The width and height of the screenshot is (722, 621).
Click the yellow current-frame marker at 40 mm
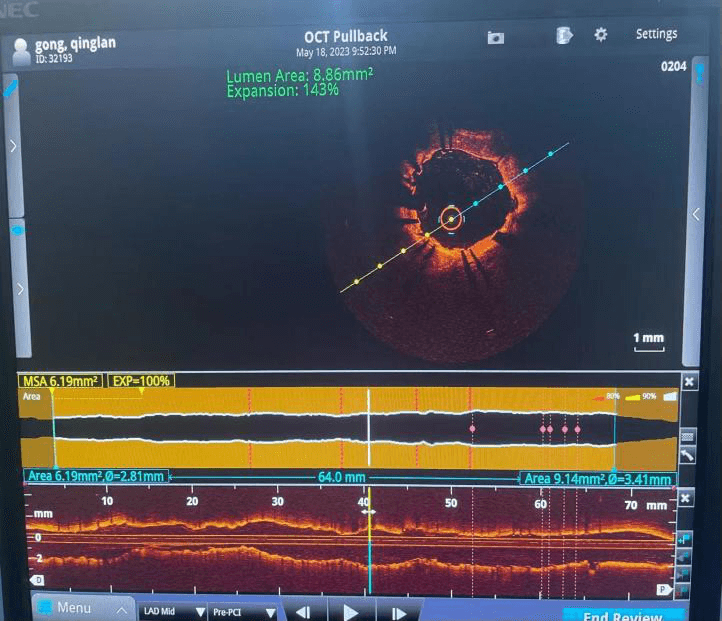(369, 510)
